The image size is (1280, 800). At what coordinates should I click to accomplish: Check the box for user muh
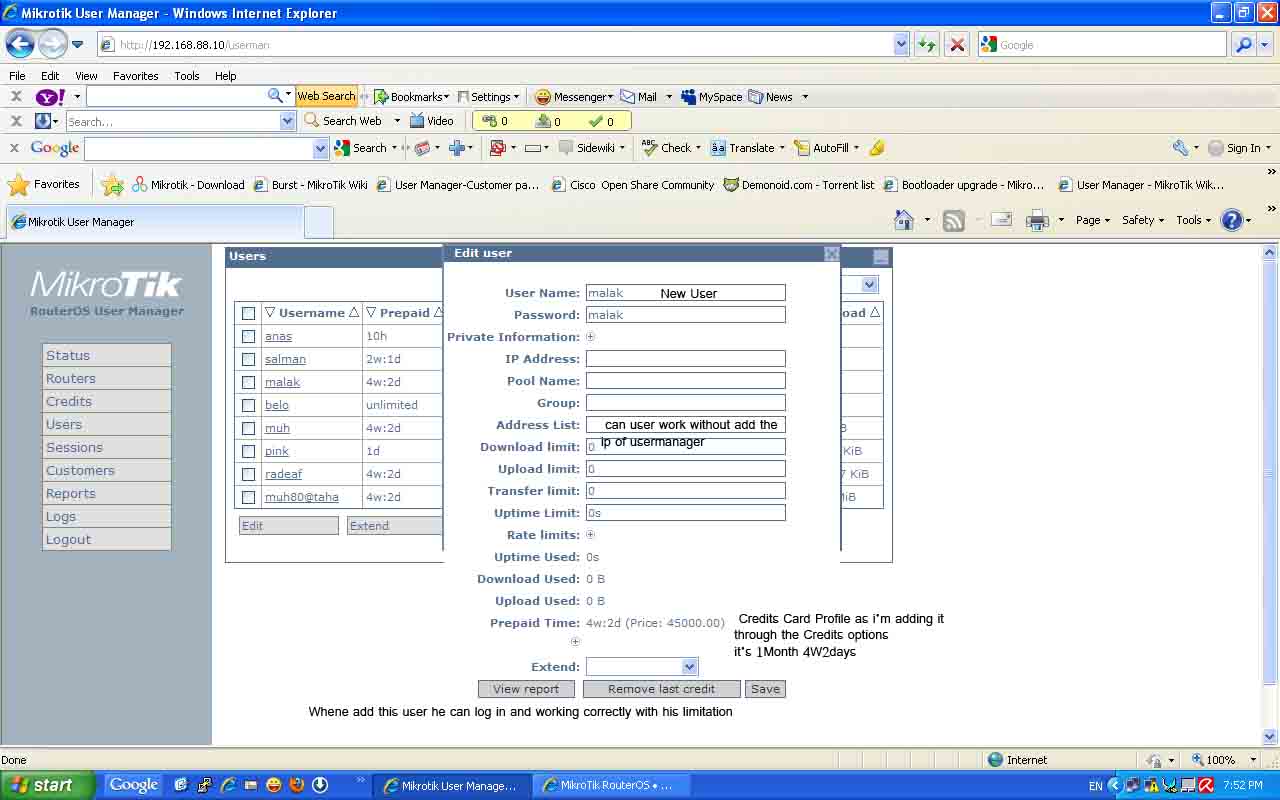248,428
